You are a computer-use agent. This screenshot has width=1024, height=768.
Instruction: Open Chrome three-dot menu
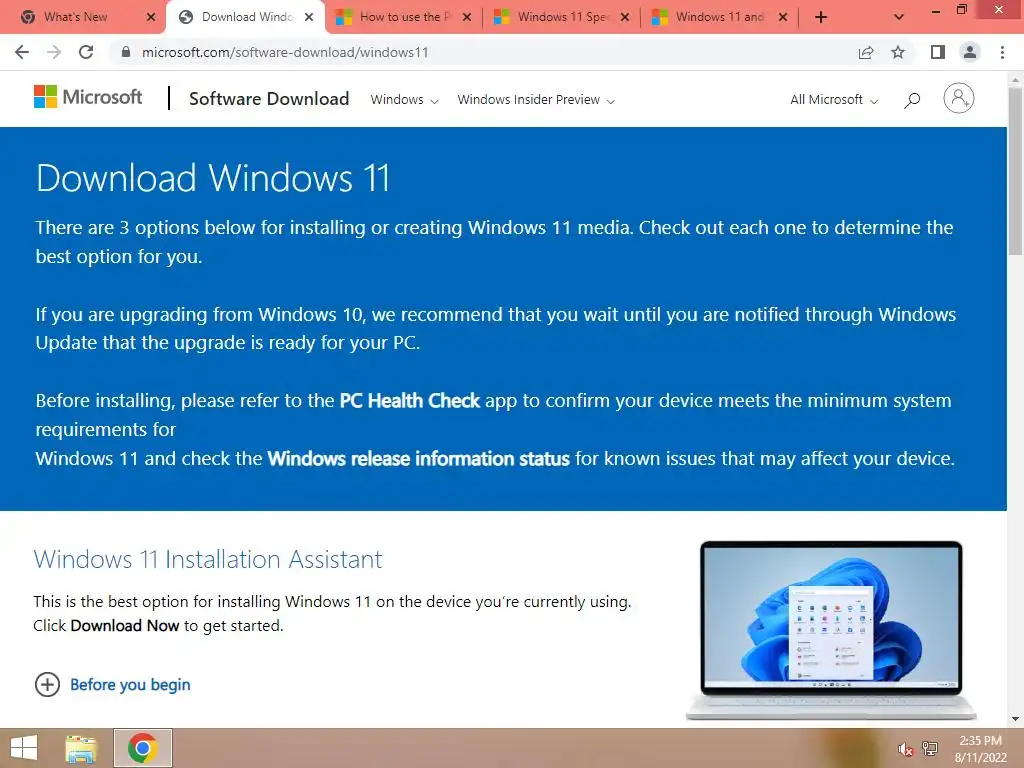click(1002, 52)
